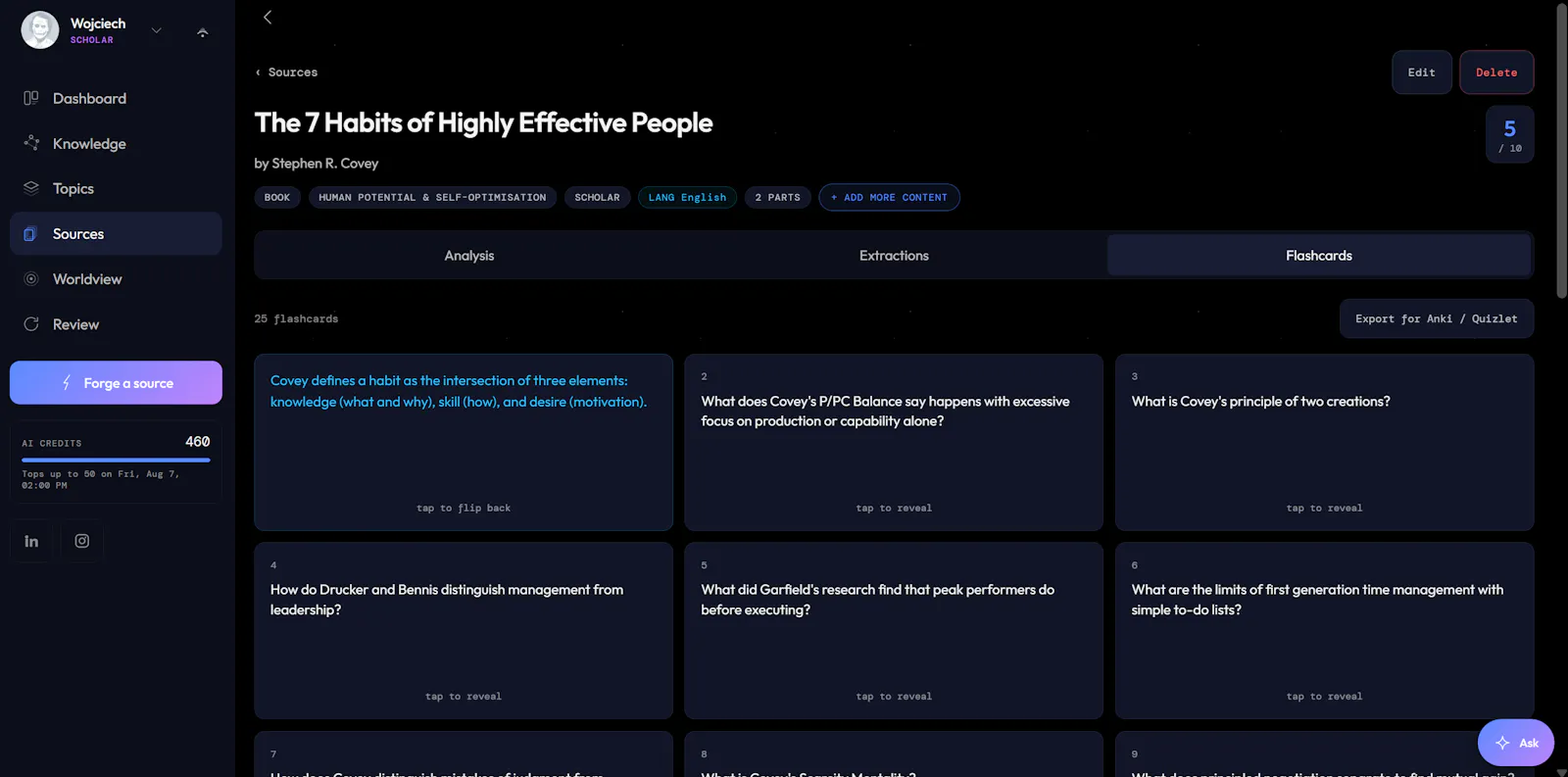Click the Forge a source button
The height and width of the screenshot is (777, 1568).
point(116,383)
